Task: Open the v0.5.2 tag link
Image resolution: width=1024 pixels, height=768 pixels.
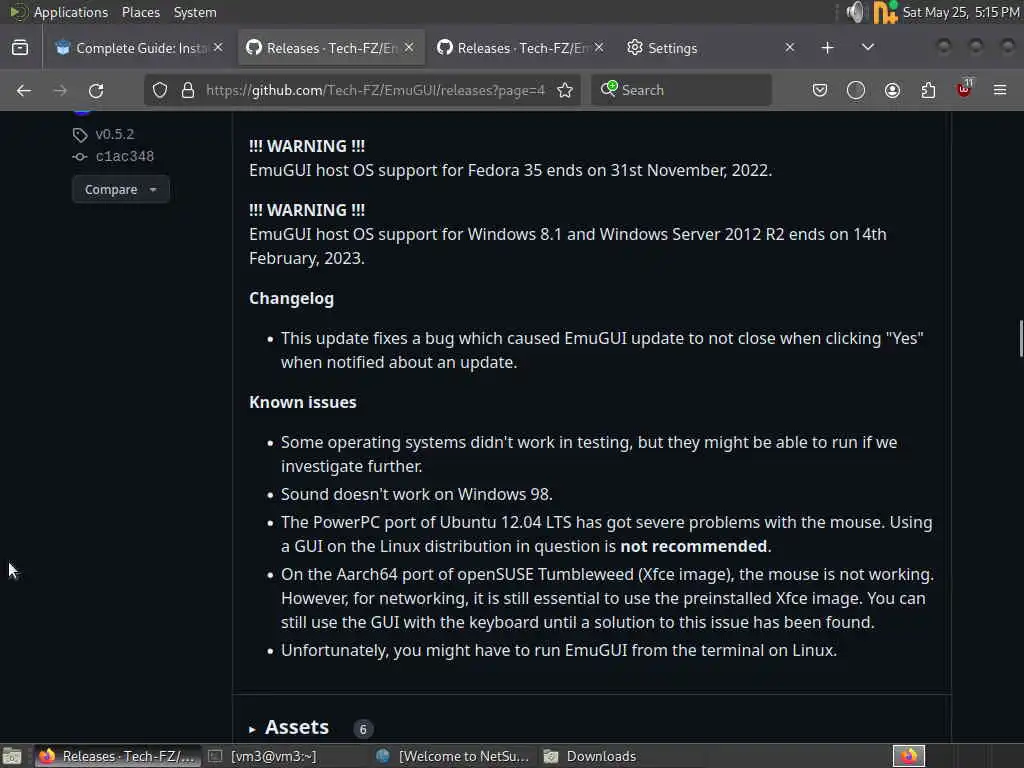Action: [x=114, y=134]
